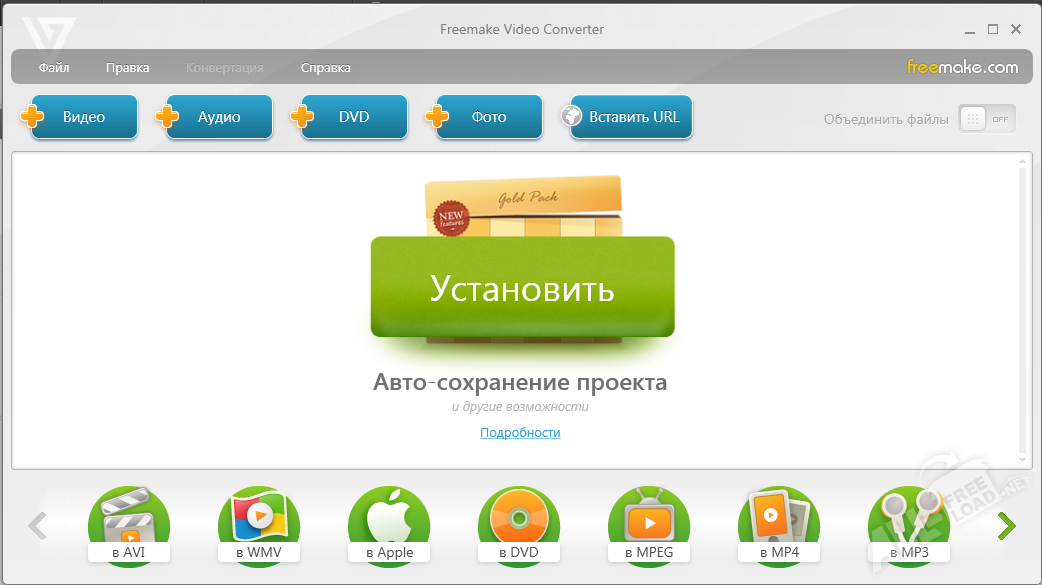Open the "Справка" help menu
The height and width of the screenshot is (585, 1042).
click(x=325, y=68)
